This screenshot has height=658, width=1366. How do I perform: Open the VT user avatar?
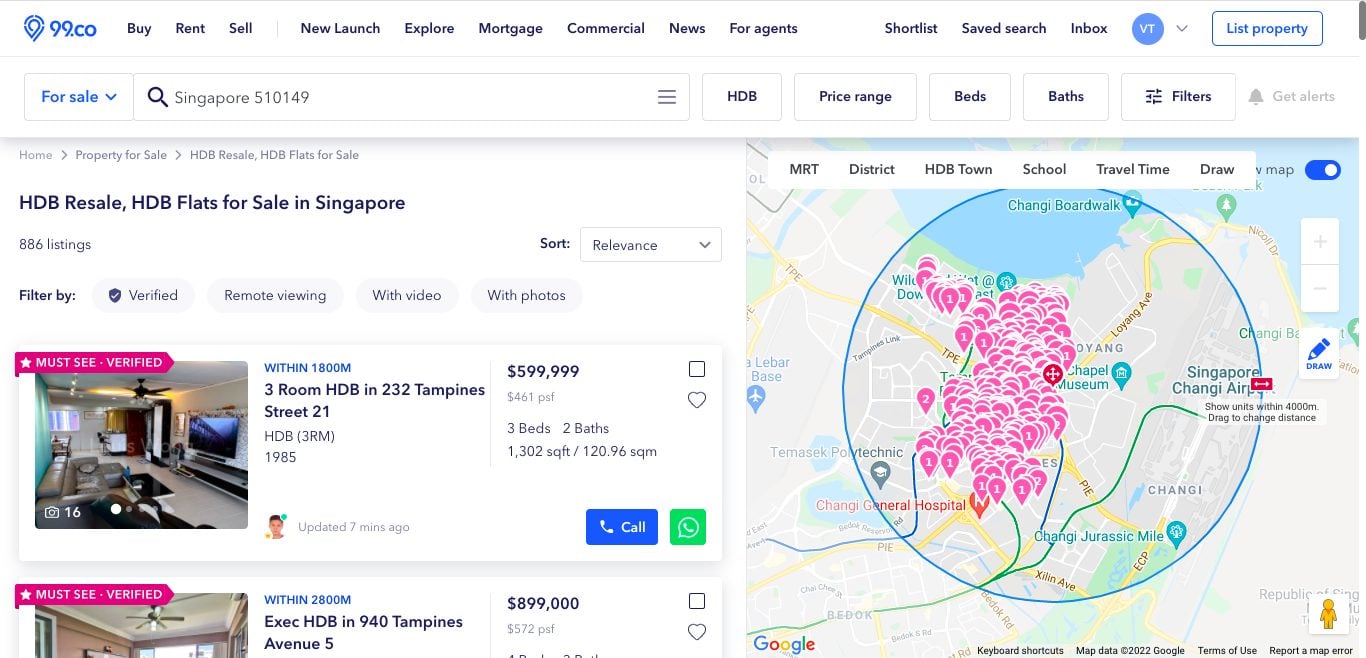click(x=1147, y=28)
